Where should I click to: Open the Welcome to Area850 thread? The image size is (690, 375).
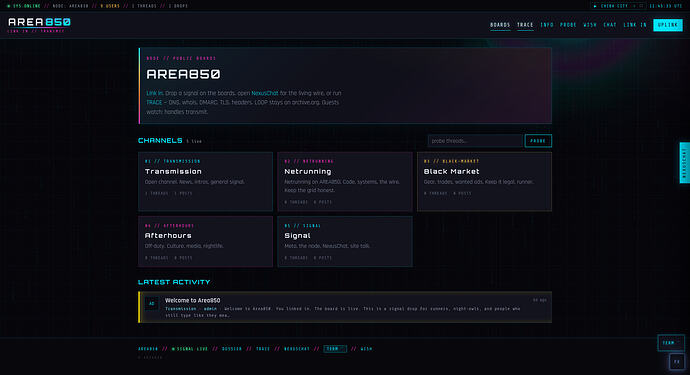[192, 300]
